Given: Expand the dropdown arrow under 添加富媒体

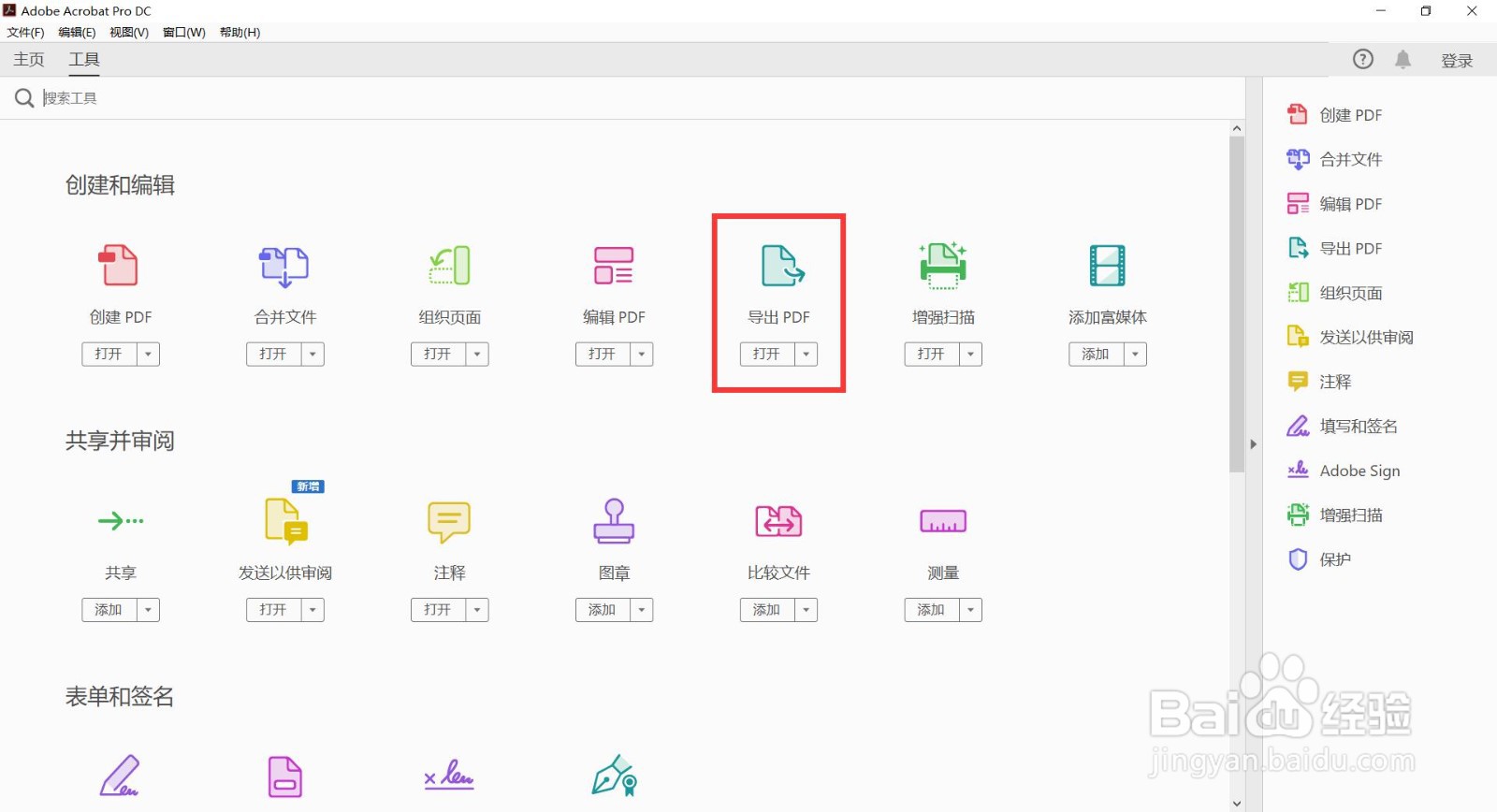Looking at the screenshot, I should [x=1136, y=355].
